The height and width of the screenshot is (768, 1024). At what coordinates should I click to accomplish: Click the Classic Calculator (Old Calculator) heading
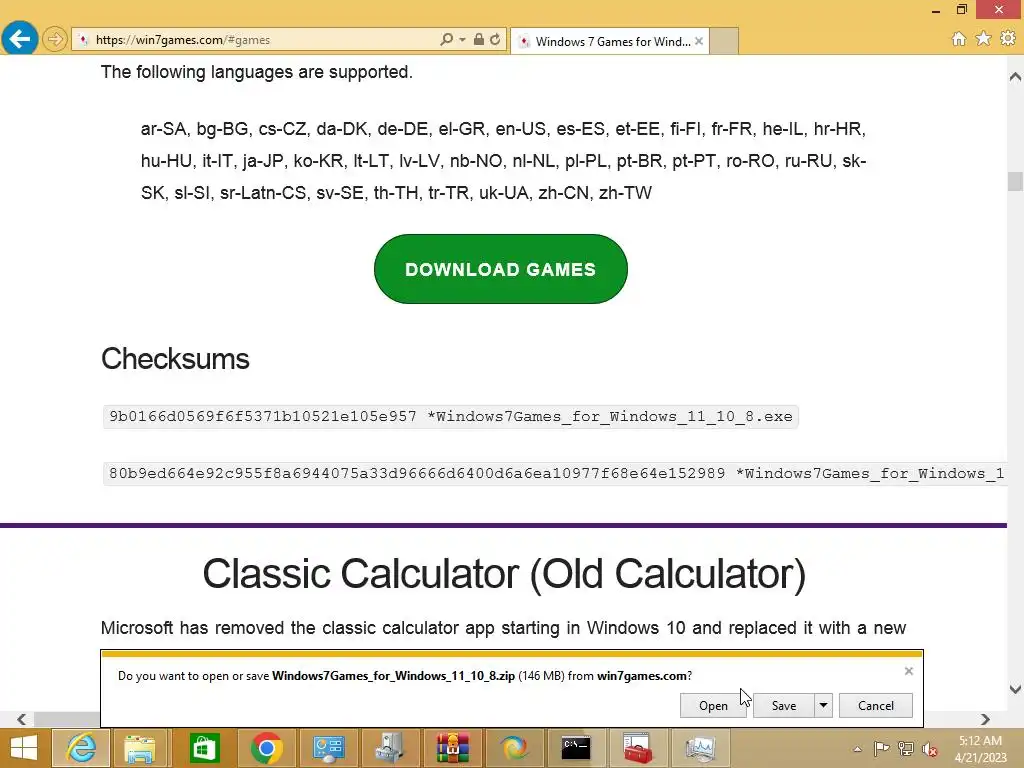pos(504,574)
